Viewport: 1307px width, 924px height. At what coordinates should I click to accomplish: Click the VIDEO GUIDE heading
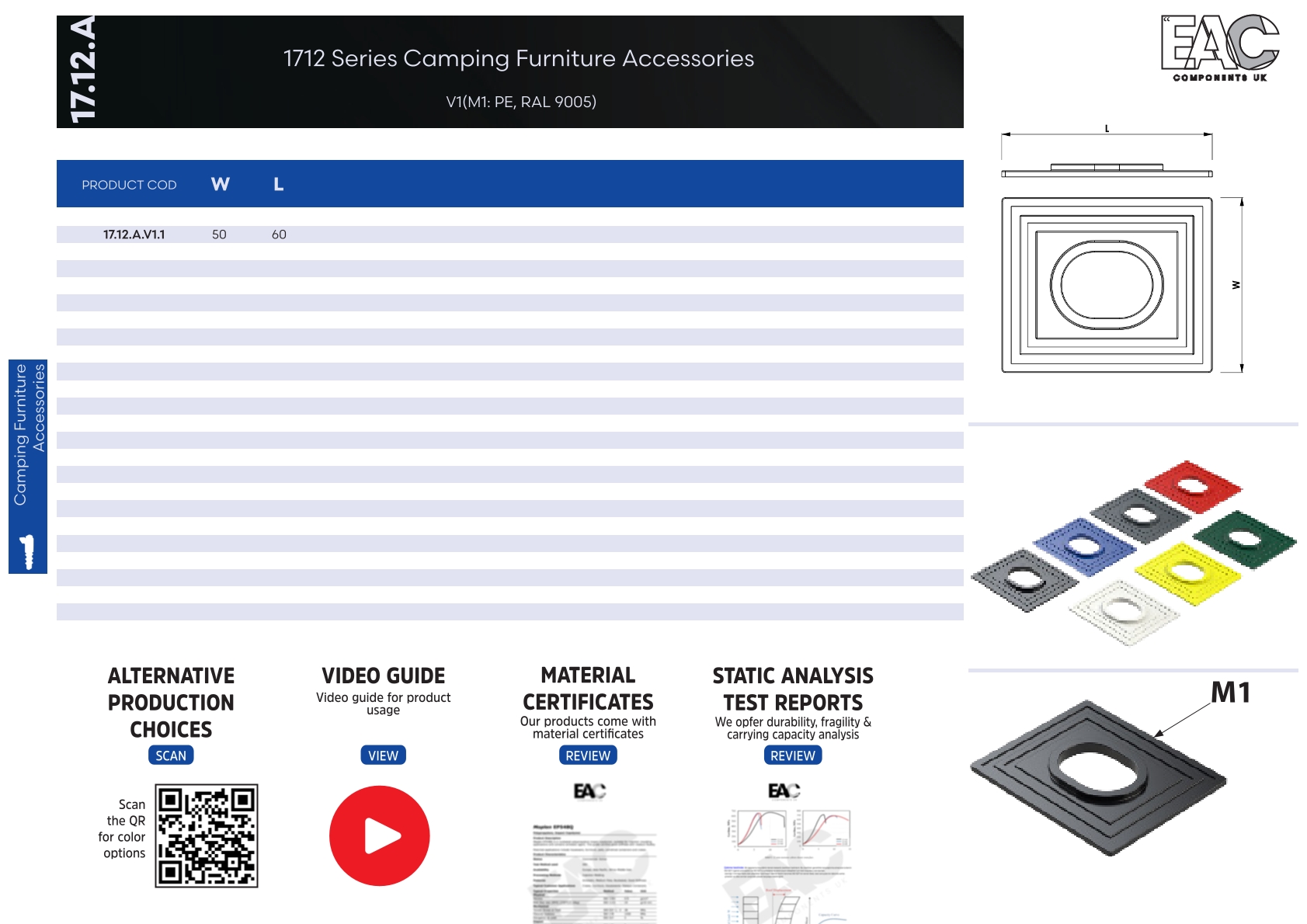pyautogui.click(x=383, y=676)
